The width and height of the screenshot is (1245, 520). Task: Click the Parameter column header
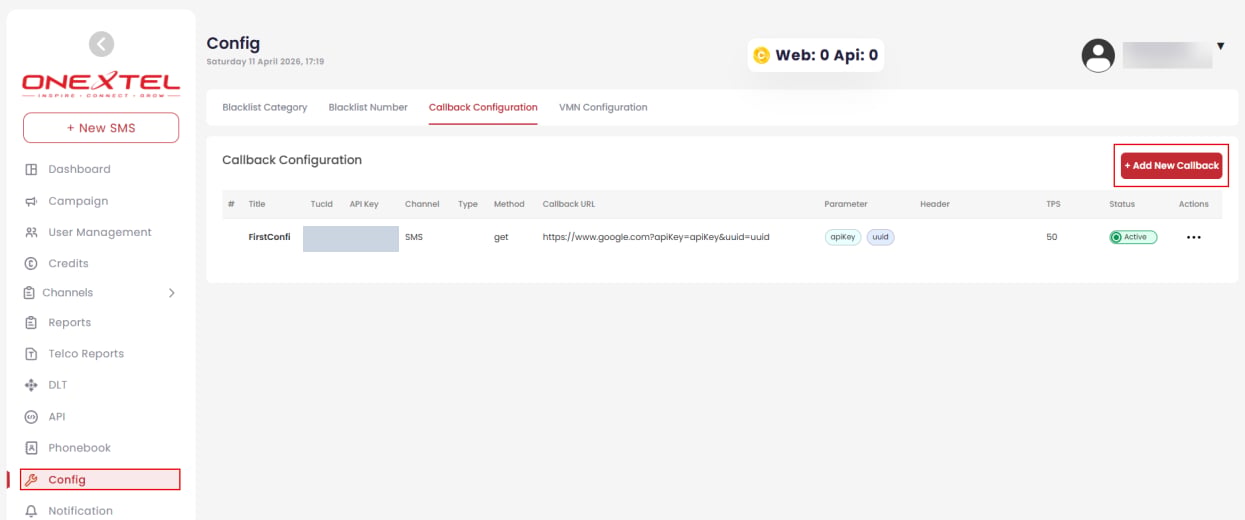(846, 204)
